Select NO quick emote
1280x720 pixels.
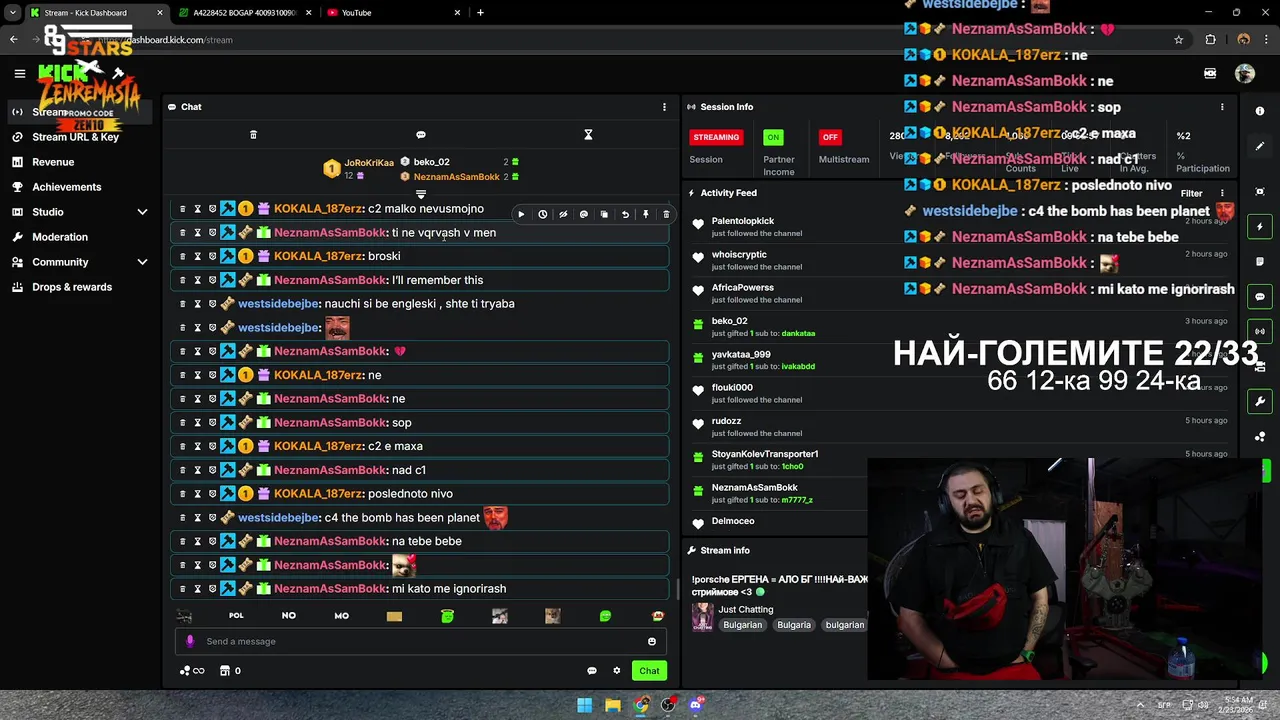coord(289,616)
